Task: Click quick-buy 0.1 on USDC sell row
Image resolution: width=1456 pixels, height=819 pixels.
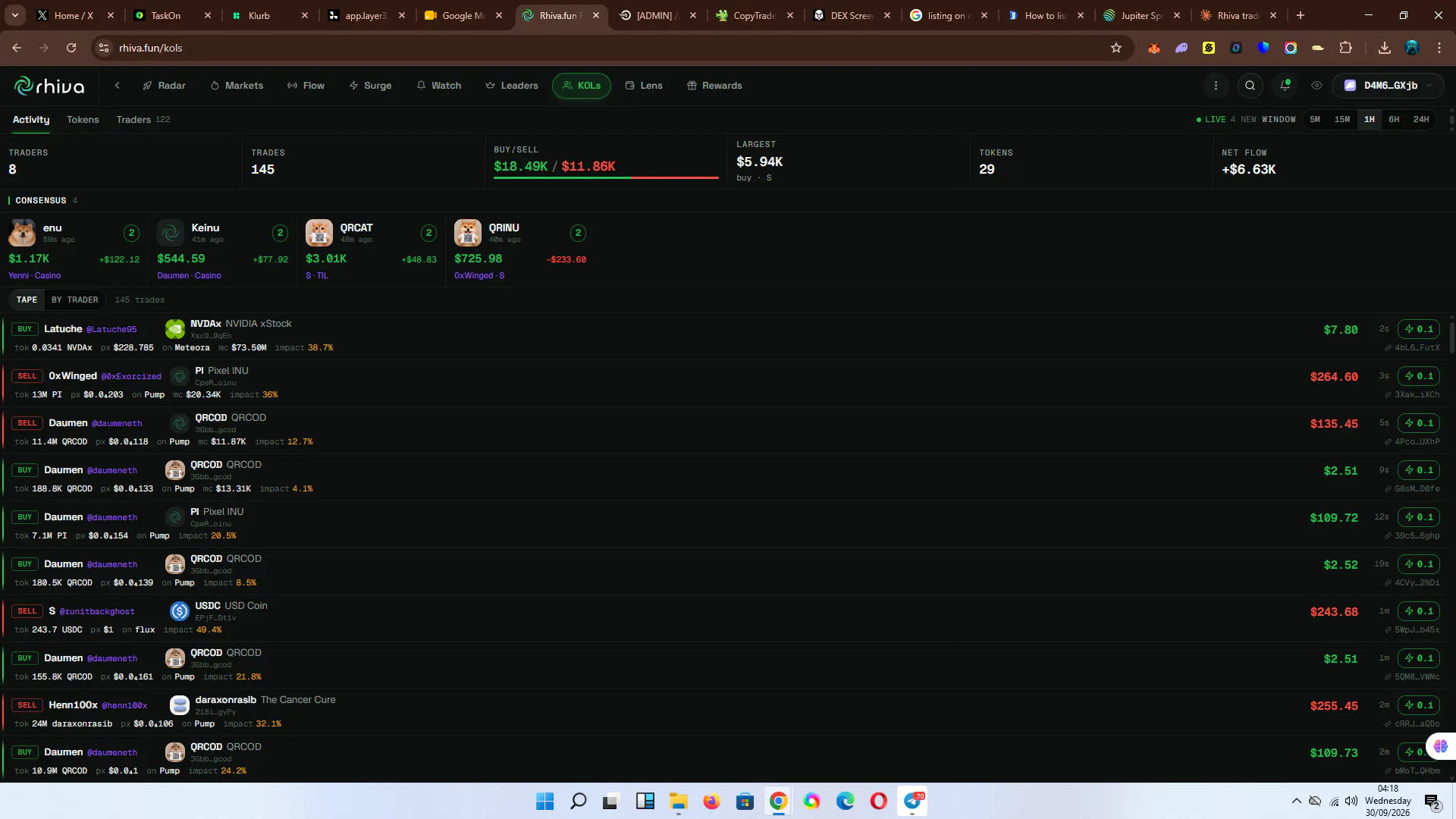Action: click(x=1419, y=611)
